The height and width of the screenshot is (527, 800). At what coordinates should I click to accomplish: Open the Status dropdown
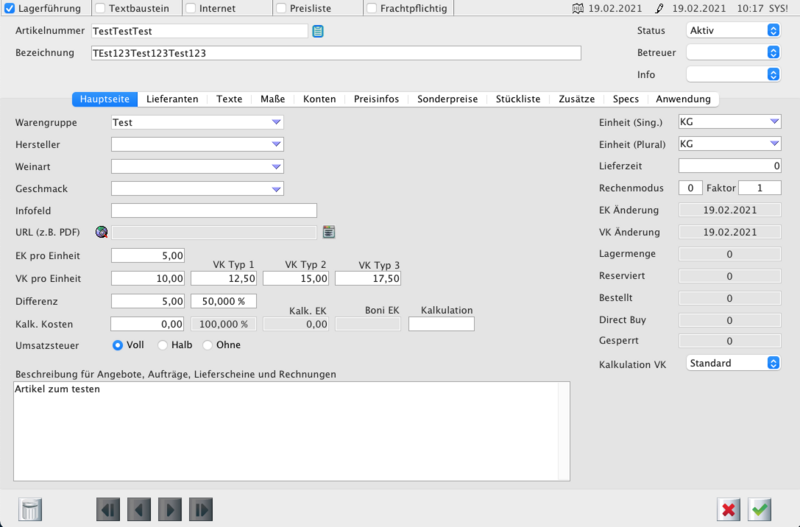(x=733, y=30)
